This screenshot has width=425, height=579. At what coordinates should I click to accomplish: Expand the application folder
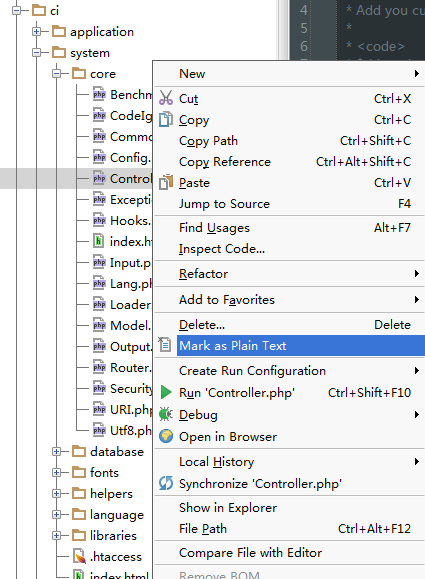coord(36,32)
